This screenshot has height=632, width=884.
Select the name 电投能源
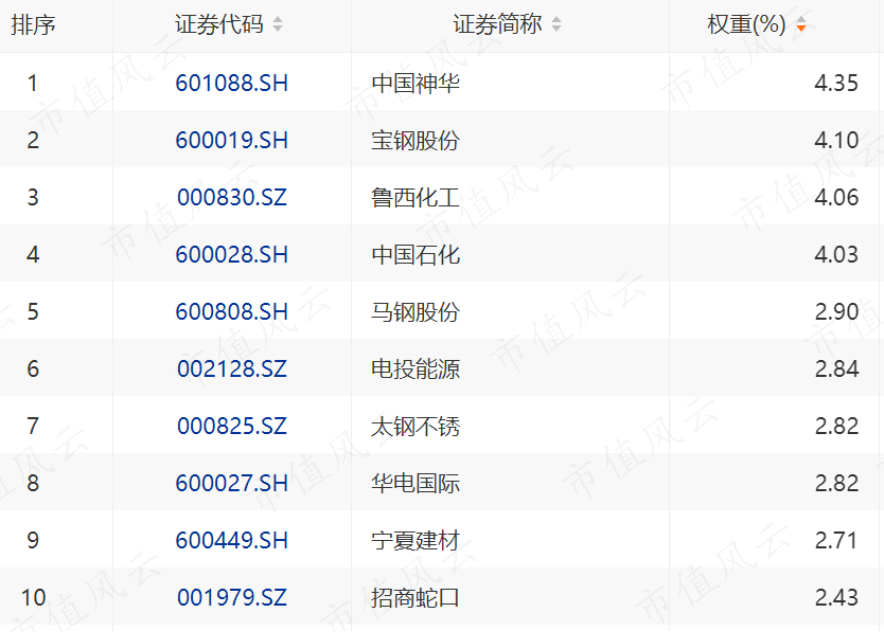416,369
